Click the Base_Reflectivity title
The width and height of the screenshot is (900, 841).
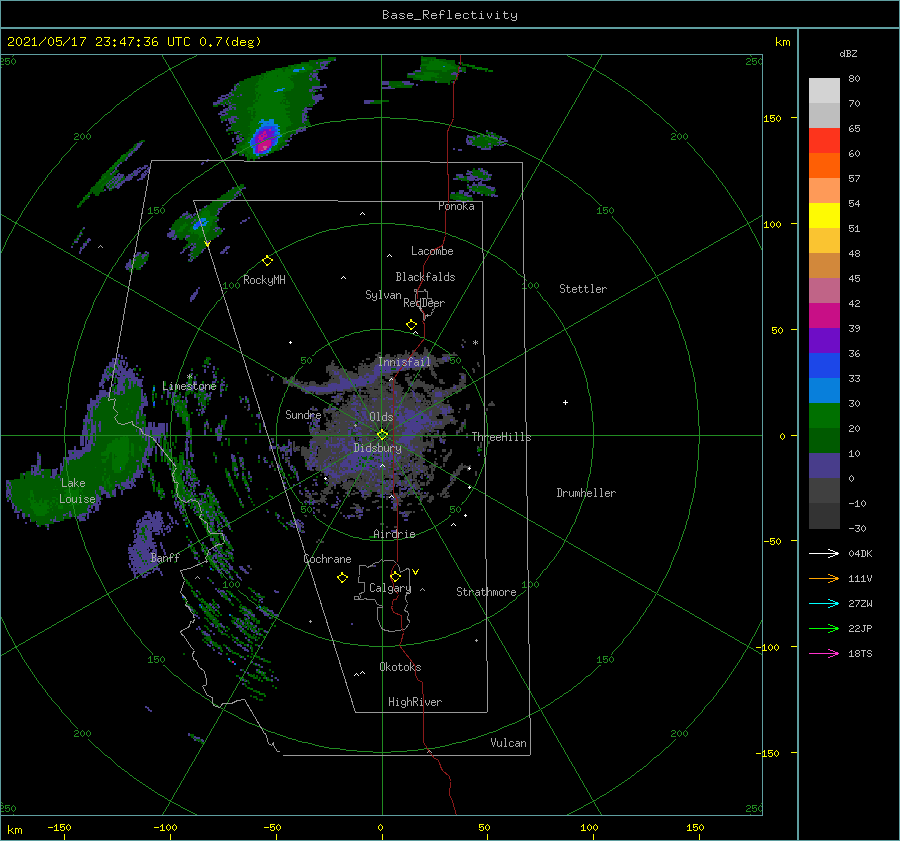(x=450, y=15)
